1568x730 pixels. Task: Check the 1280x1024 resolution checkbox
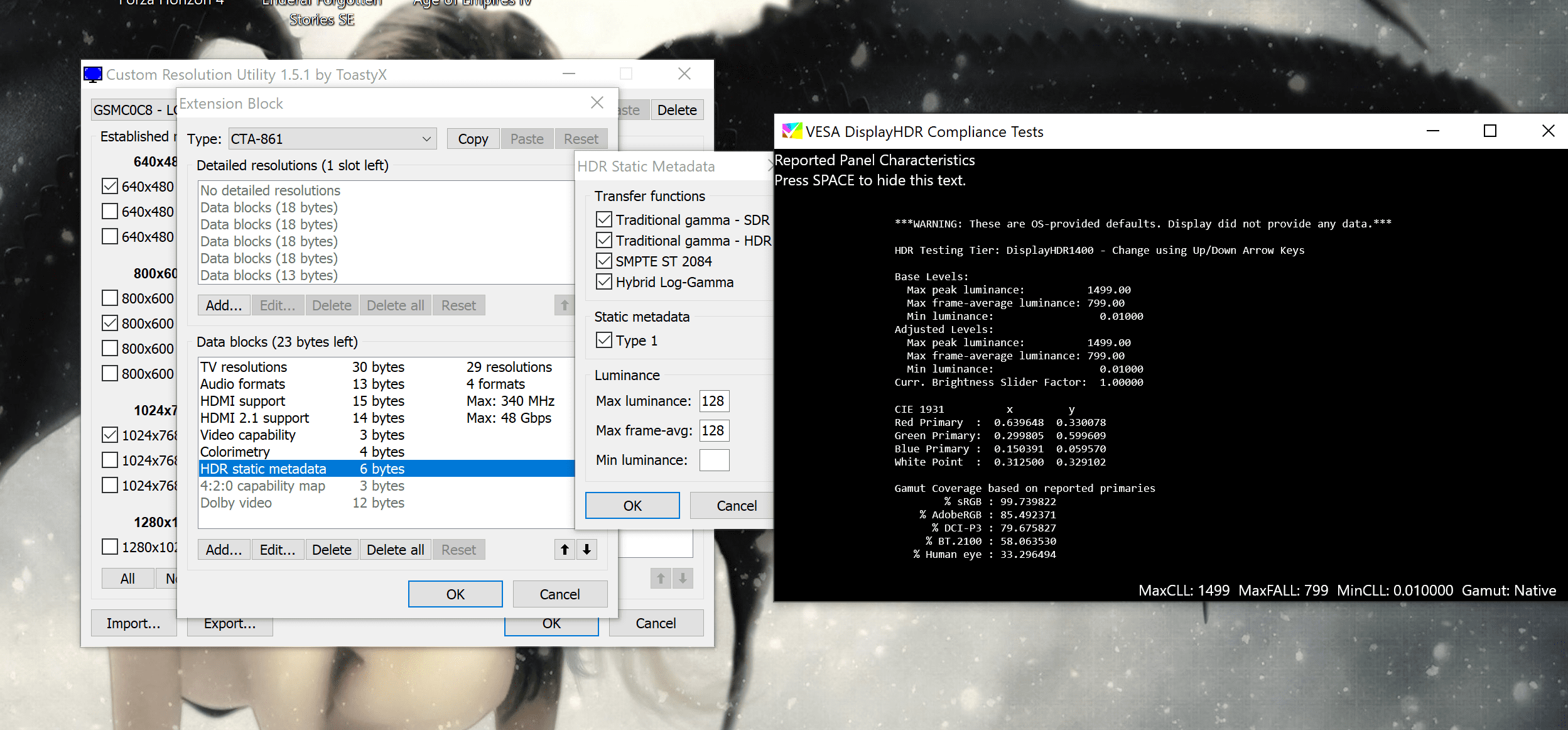110,547
